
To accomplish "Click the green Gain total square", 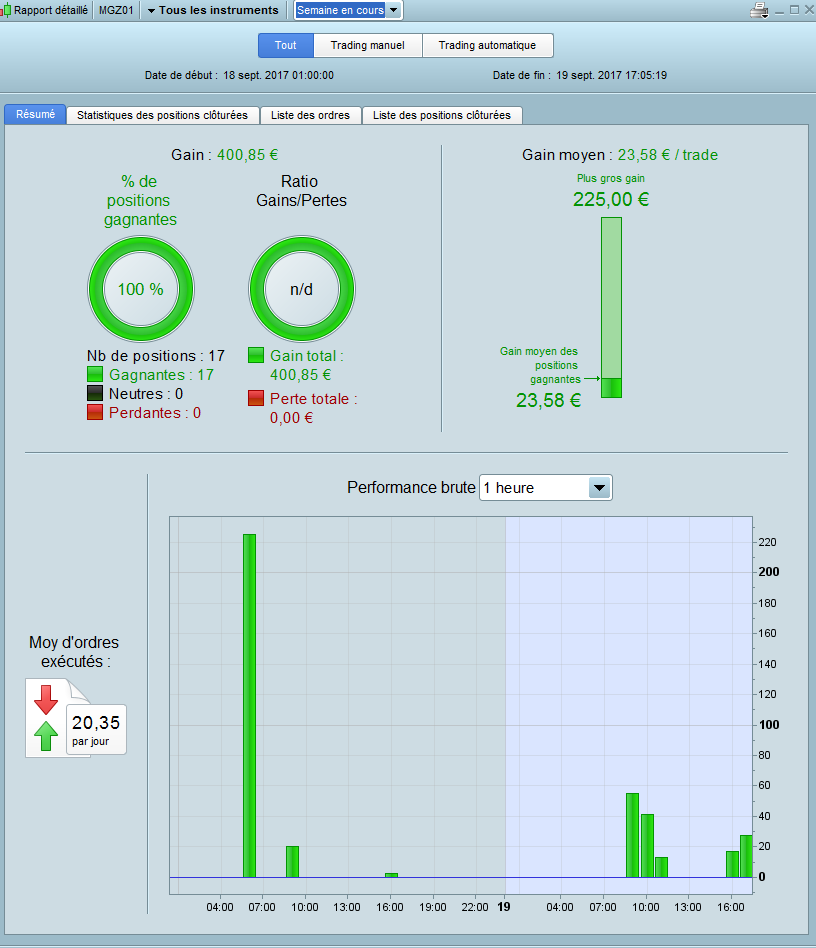I will (256, 356).
